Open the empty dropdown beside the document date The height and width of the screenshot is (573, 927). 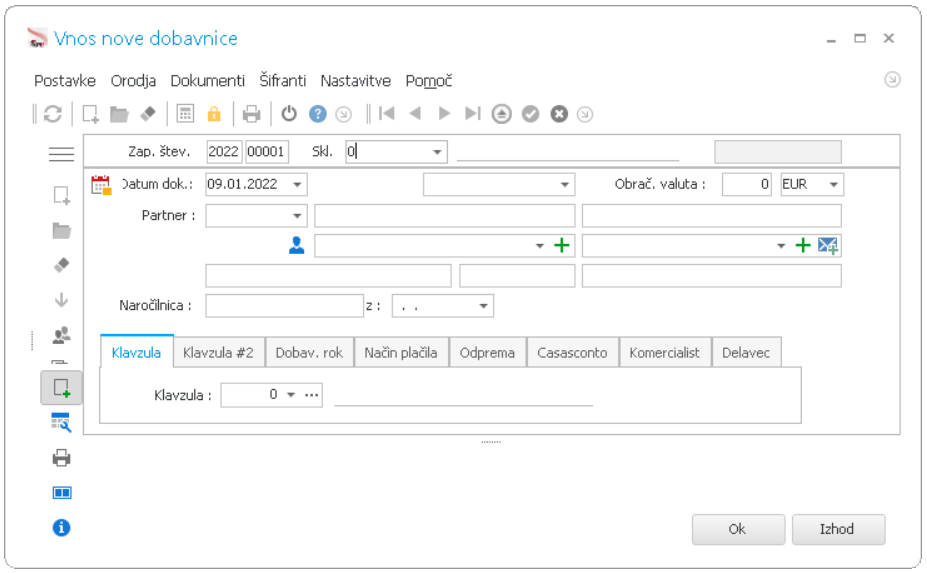click(565, 184)
